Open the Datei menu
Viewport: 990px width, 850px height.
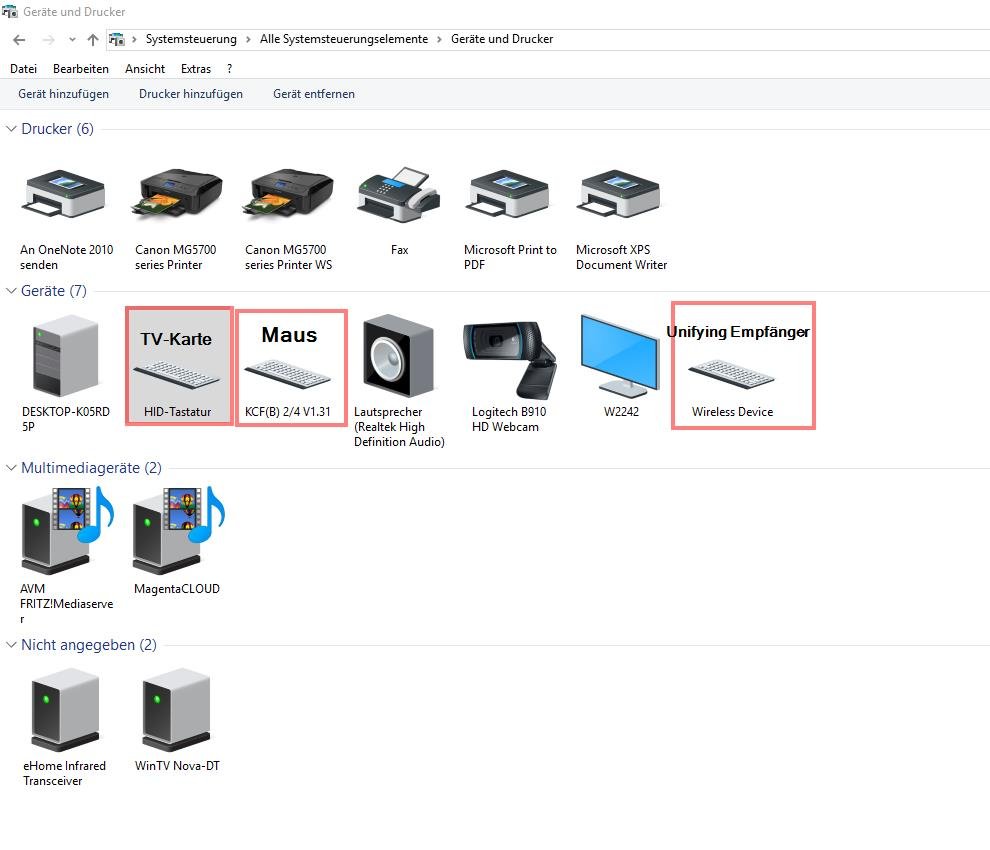coord(23,69)
